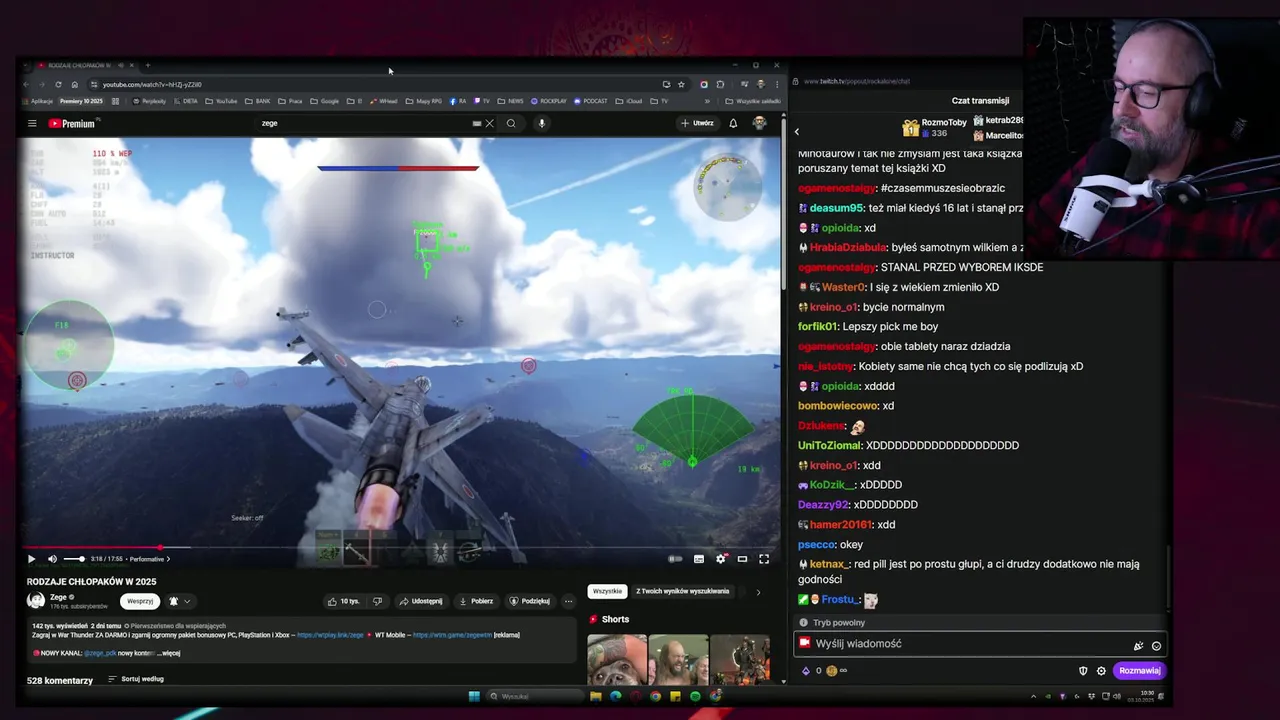The height and width of the screenshot is (720, 1280).
Task: Open the YouTube bookmarks folder
Action: 222,101
